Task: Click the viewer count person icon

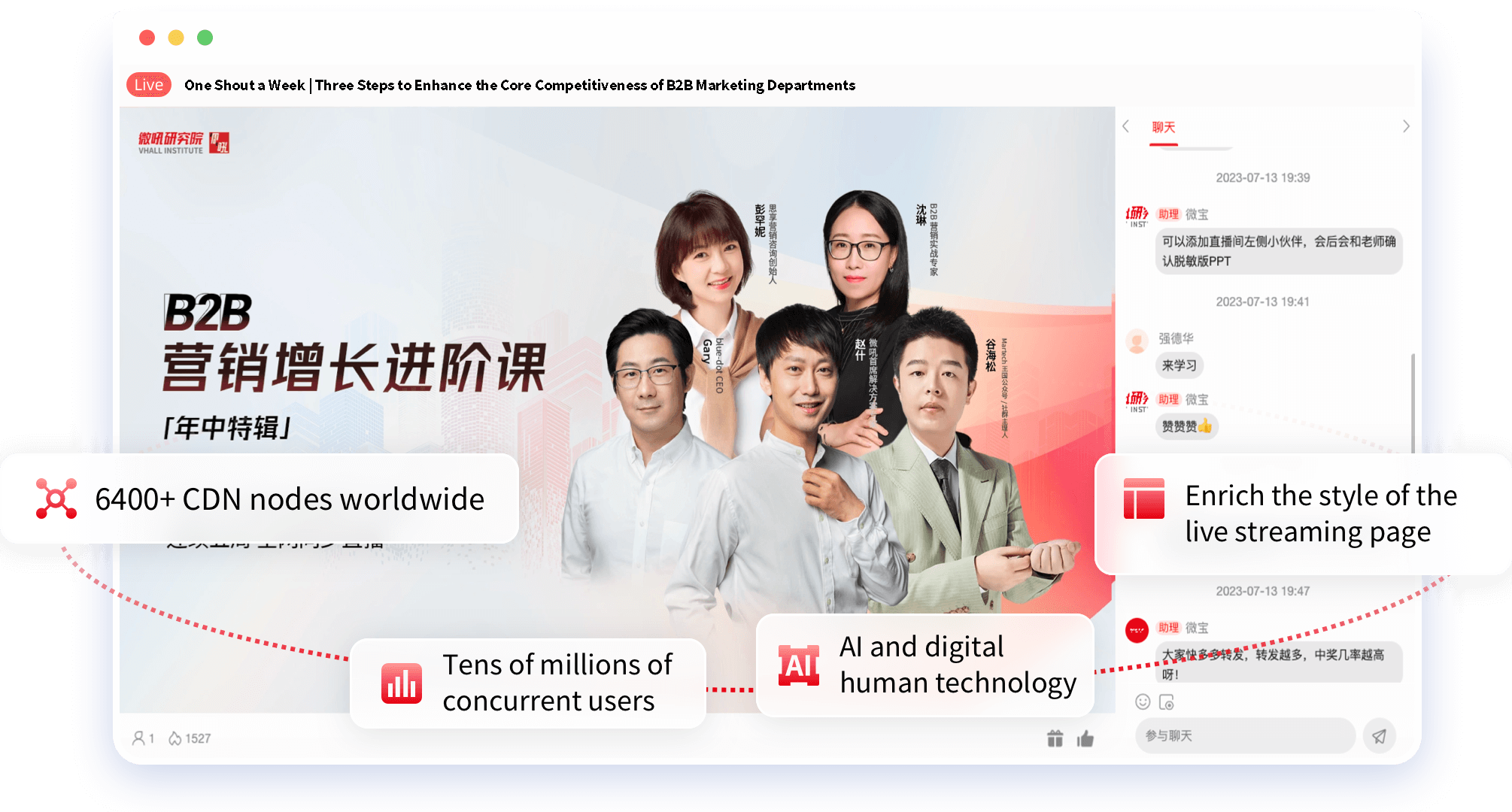Action: pyautogui.click(x=138, y=738)
